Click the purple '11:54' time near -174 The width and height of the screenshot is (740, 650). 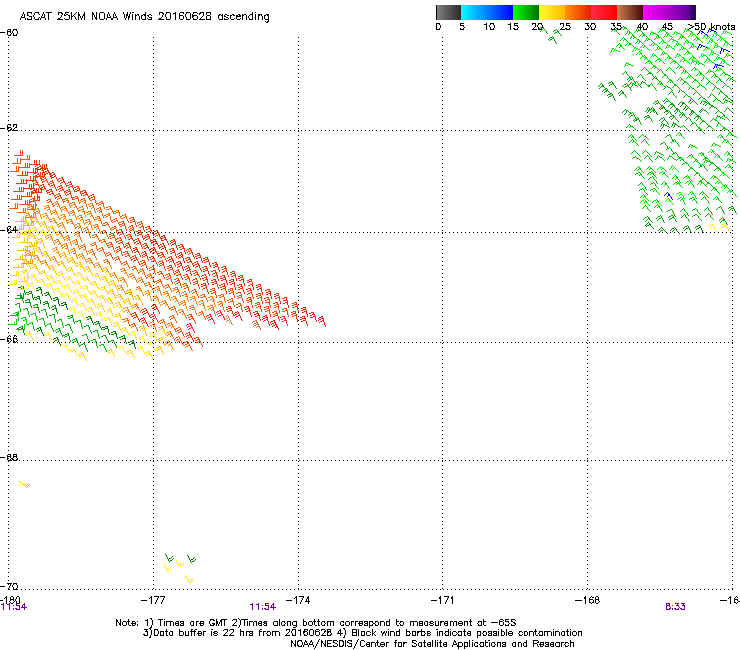coord(262,607)
